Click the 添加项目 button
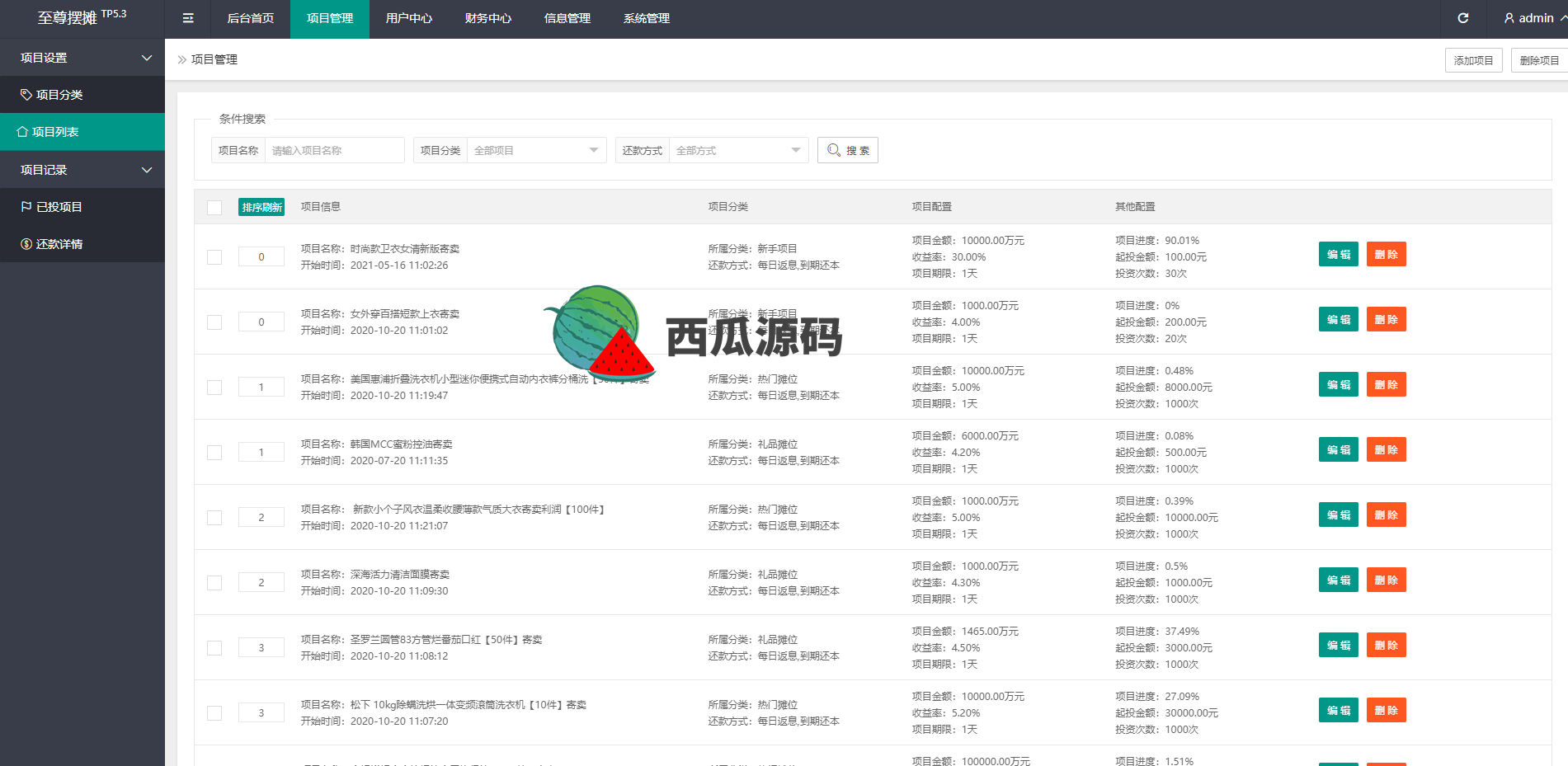The height and width of the screenshot is (766, 1568). [1473, 60]
